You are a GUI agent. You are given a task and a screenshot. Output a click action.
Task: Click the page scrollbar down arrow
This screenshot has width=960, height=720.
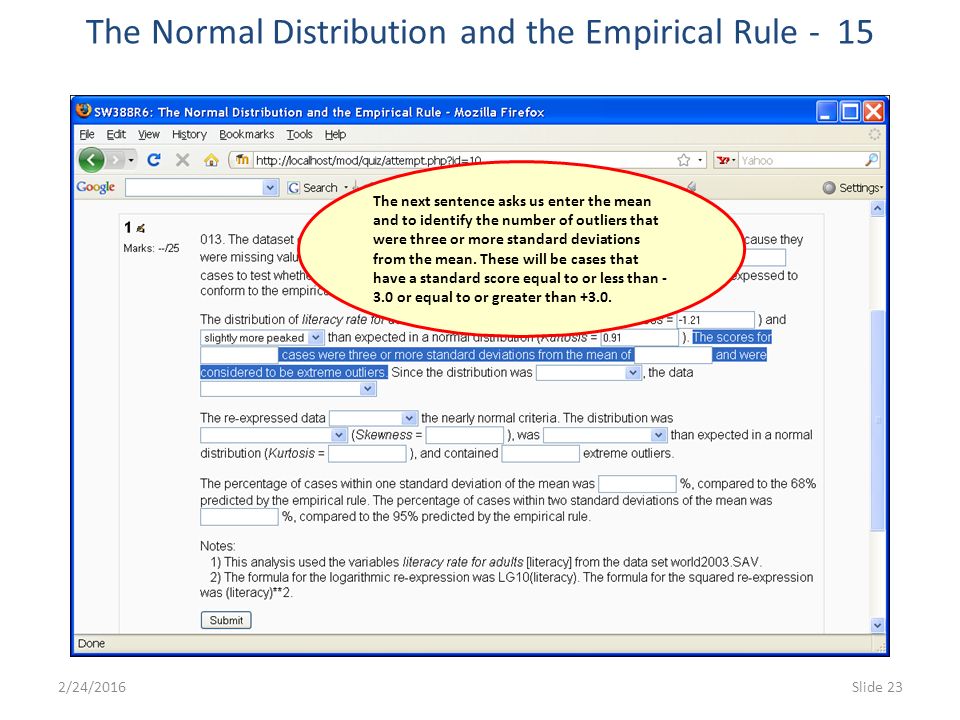[877, 626]
